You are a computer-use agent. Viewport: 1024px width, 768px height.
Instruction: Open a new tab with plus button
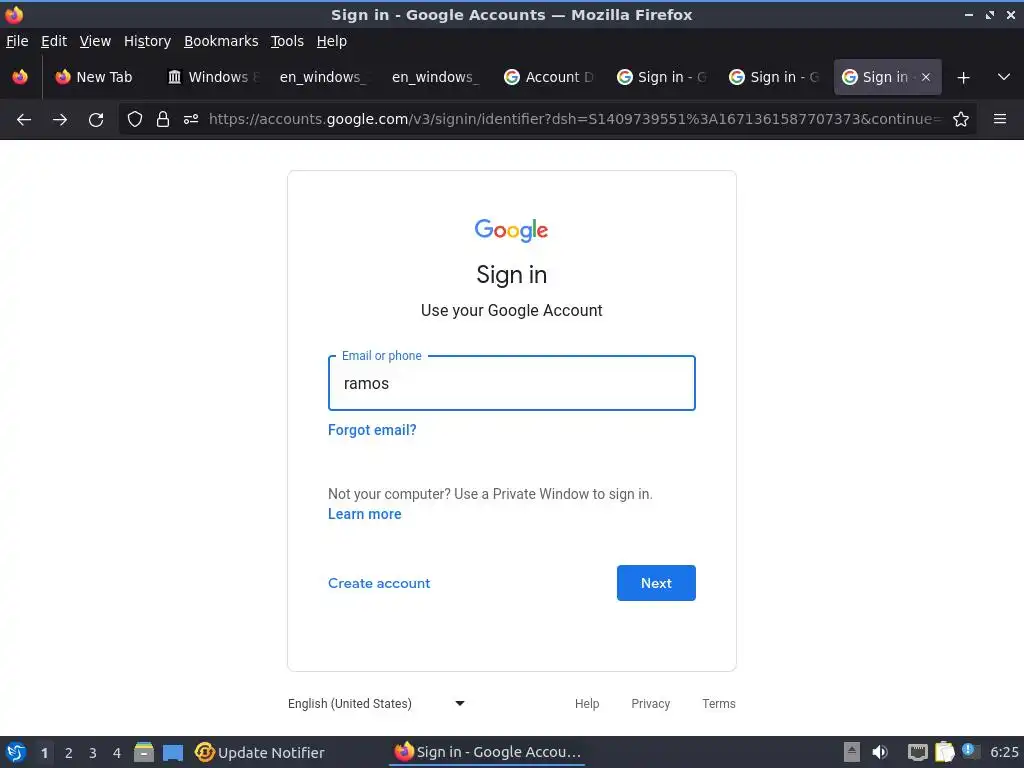pyautogui.click(x=963, y=78)
